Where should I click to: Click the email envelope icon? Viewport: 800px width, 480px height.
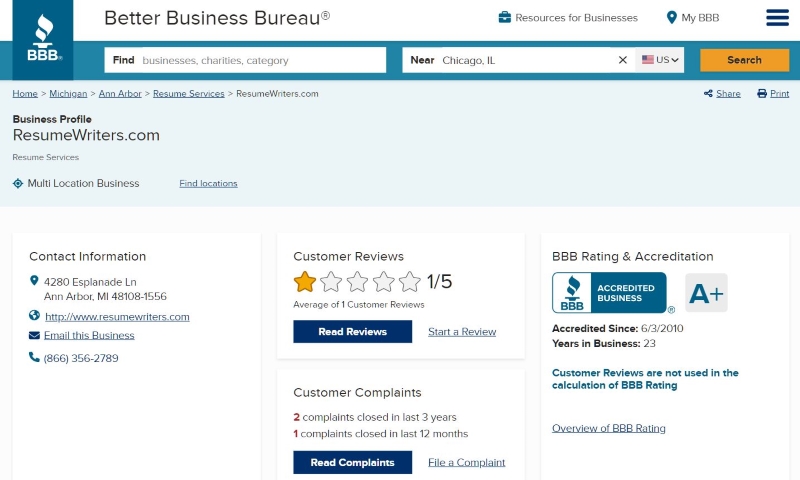pyautogui.click(x=34, y=335)
